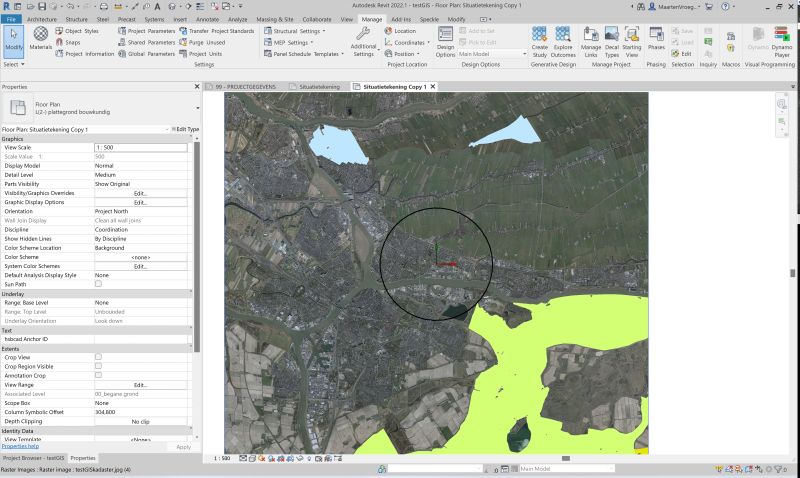
Task: Click Edit for System Color Schemes
Action: click(140, 266)
